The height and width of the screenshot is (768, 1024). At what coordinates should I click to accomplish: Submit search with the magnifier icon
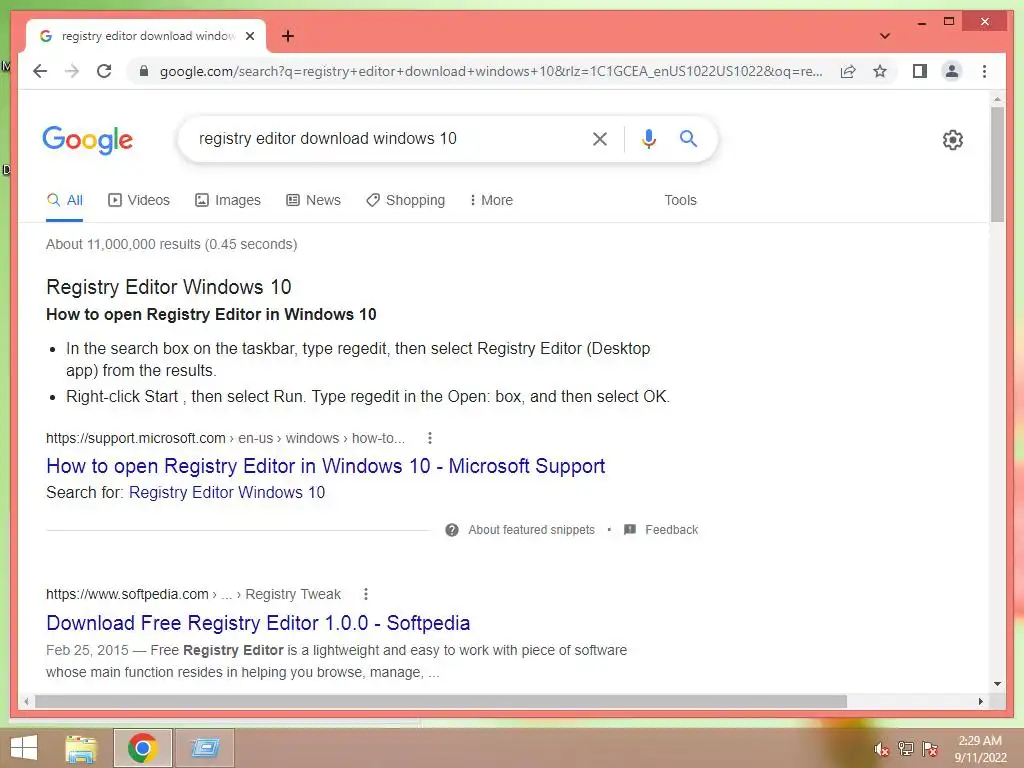688,138
